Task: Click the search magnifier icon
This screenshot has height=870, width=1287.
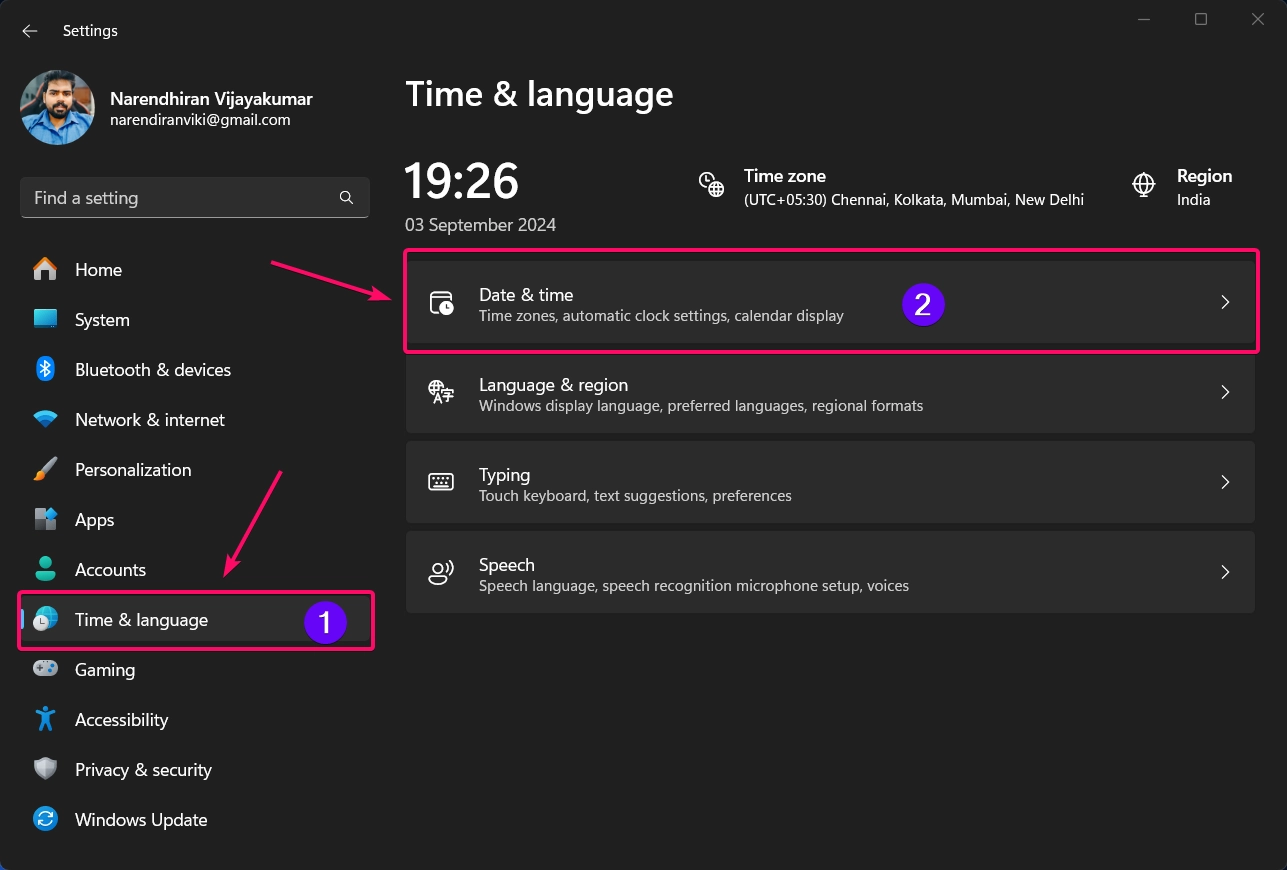Action: [x=346, y=198]
